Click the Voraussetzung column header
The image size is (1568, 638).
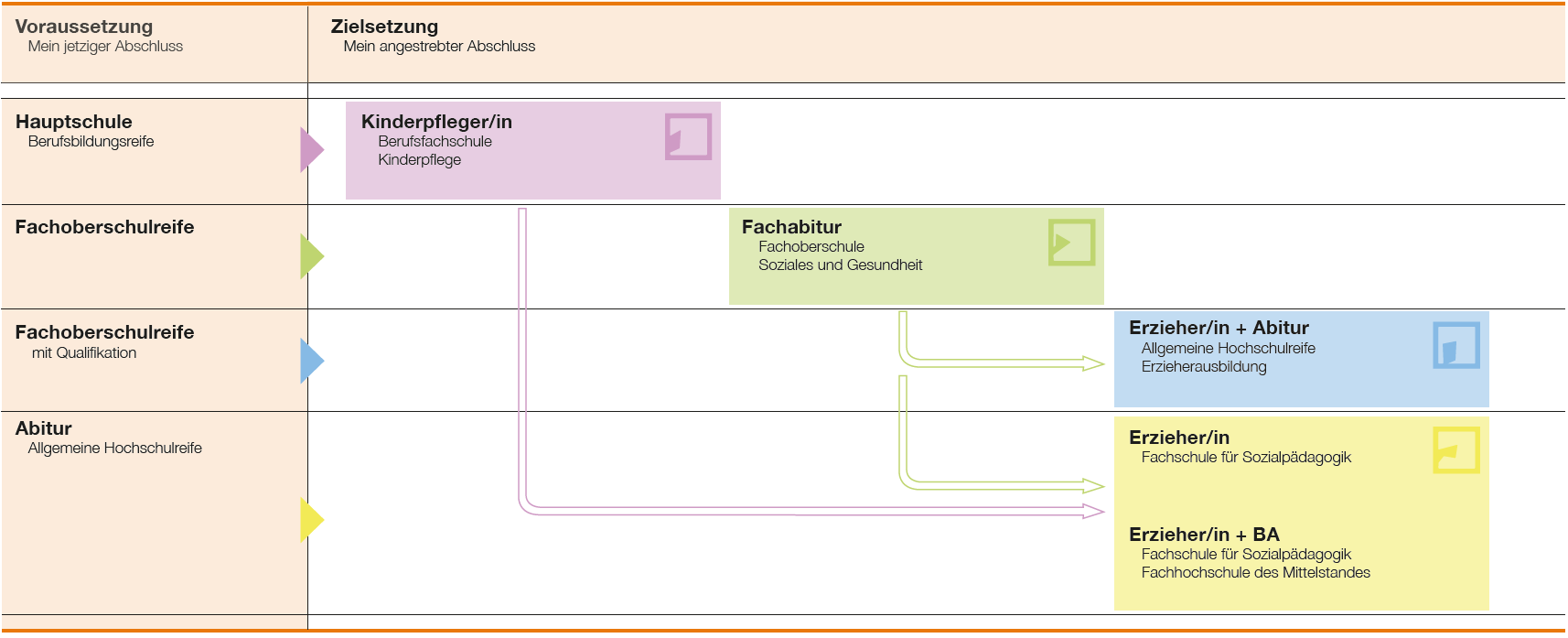pyautogui.click(x=83, y=27)
